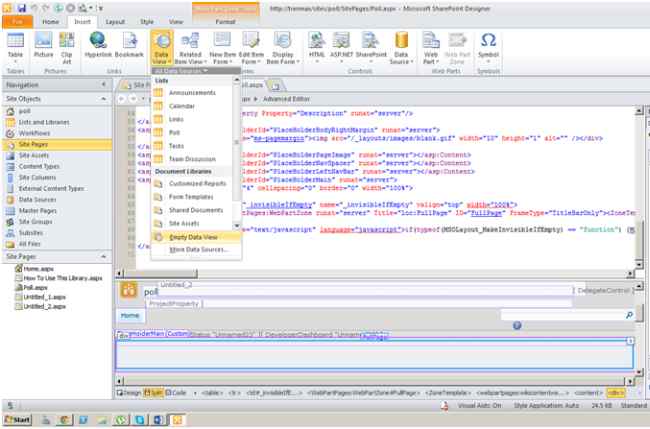
Task: Switch to Code view mode
Action: coord(178,393)
